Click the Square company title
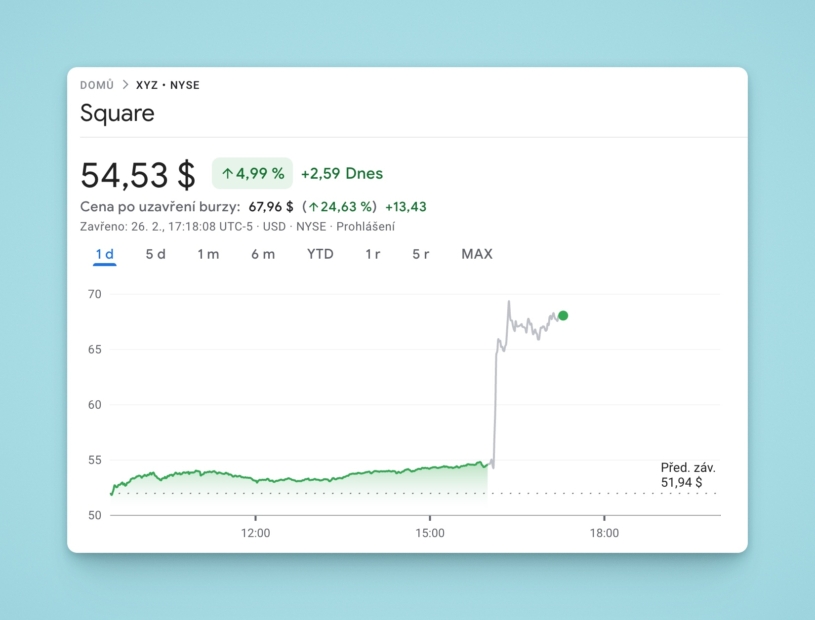The width and height of the screenshot is (815, 620). [117, 113]
